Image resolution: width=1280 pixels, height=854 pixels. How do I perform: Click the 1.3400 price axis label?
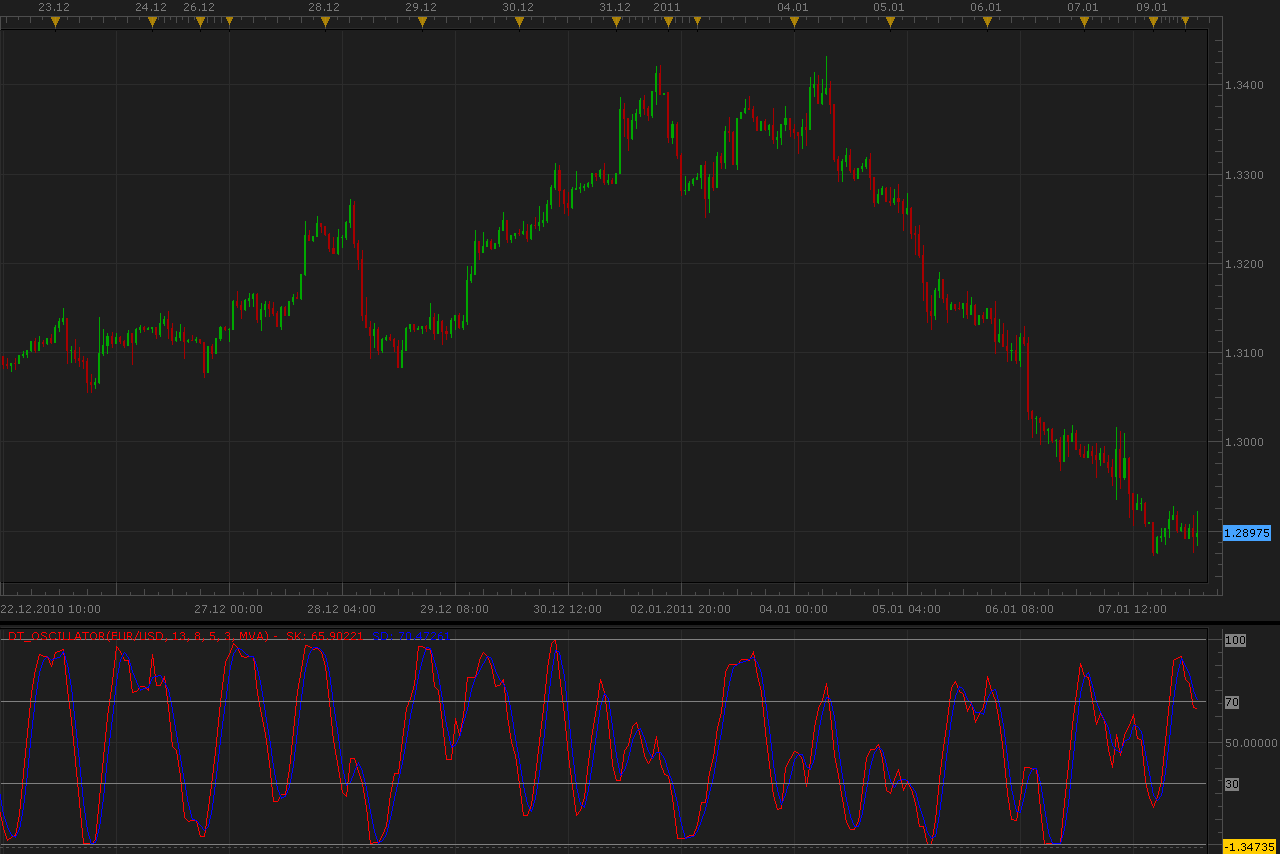1244,85
